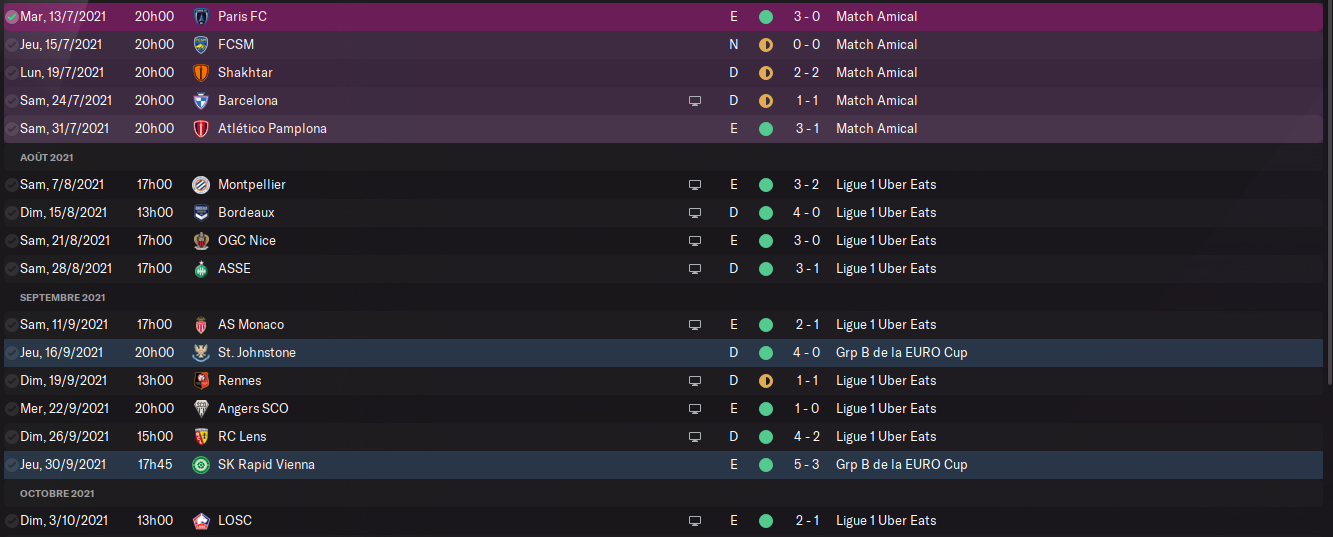This screenshot has height=537, width=1333.
Task: Open the Angers SCO team link
Action: tap(253, 409)
